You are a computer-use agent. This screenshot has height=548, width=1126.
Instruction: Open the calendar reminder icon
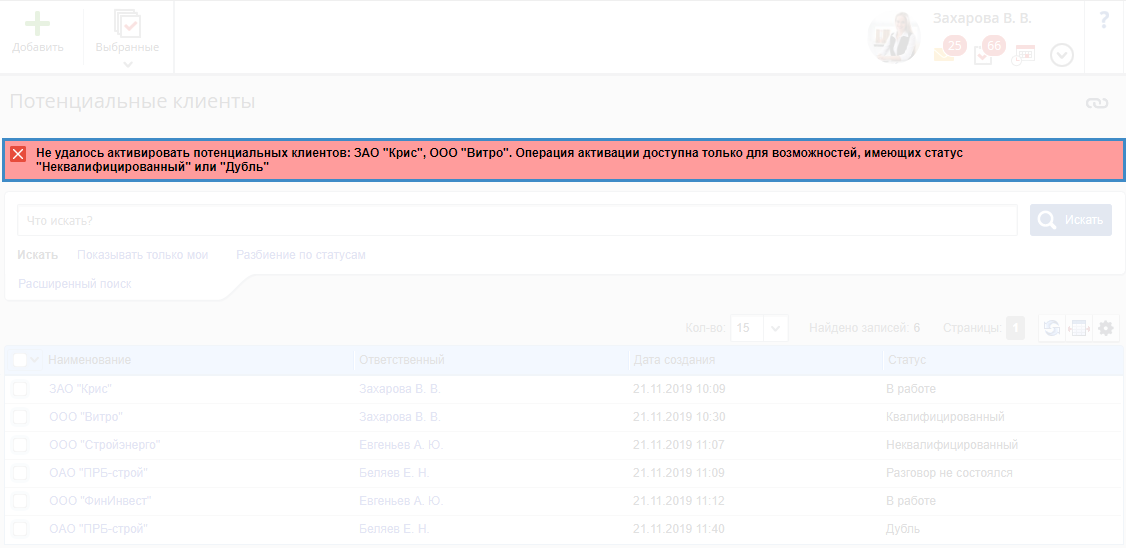click(x=1023, y=55)
